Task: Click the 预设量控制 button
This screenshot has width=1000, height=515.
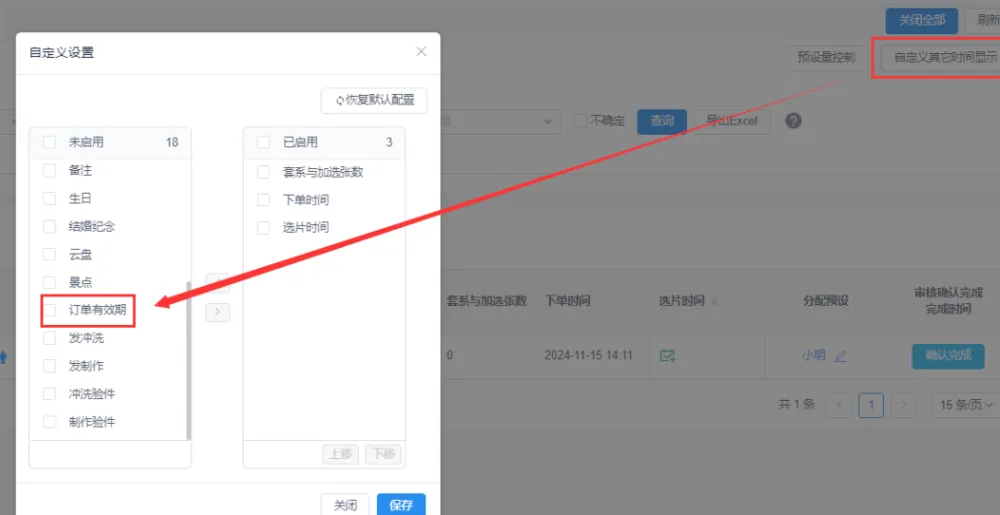Action: pos(825,58)
